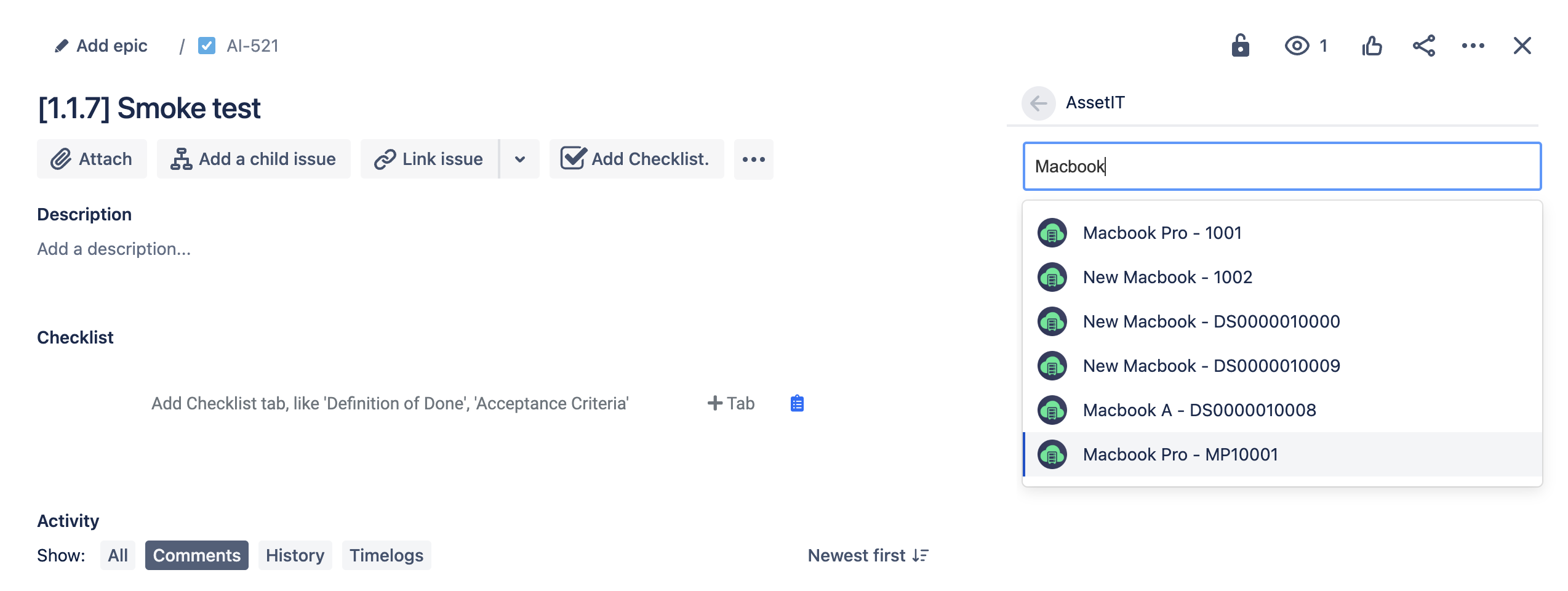This screenshot has height=591, width=1568.
Task: Select Macbook Pro - 1001 from results
Action: 1162,233
